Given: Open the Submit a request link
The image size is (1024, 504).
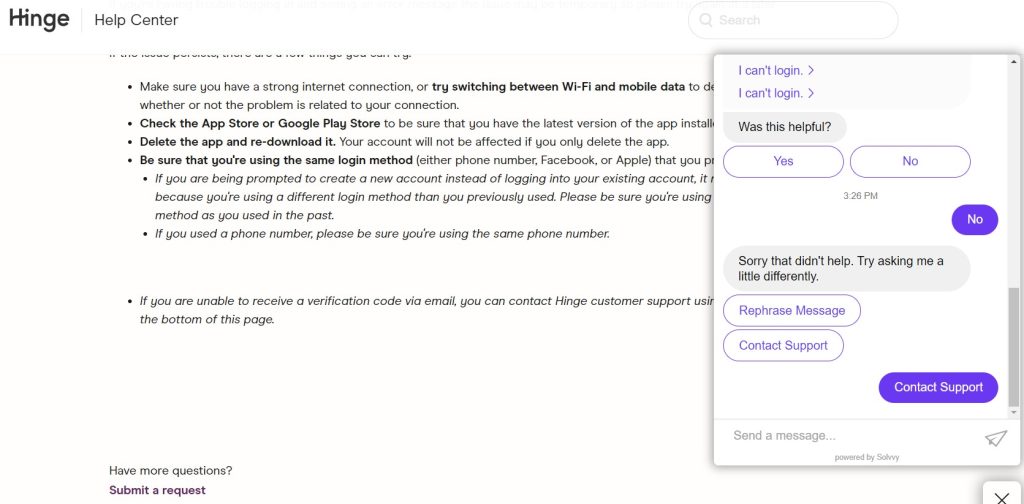Looking at the screenshot, I should pyautogui.click(x=157, y=490).
